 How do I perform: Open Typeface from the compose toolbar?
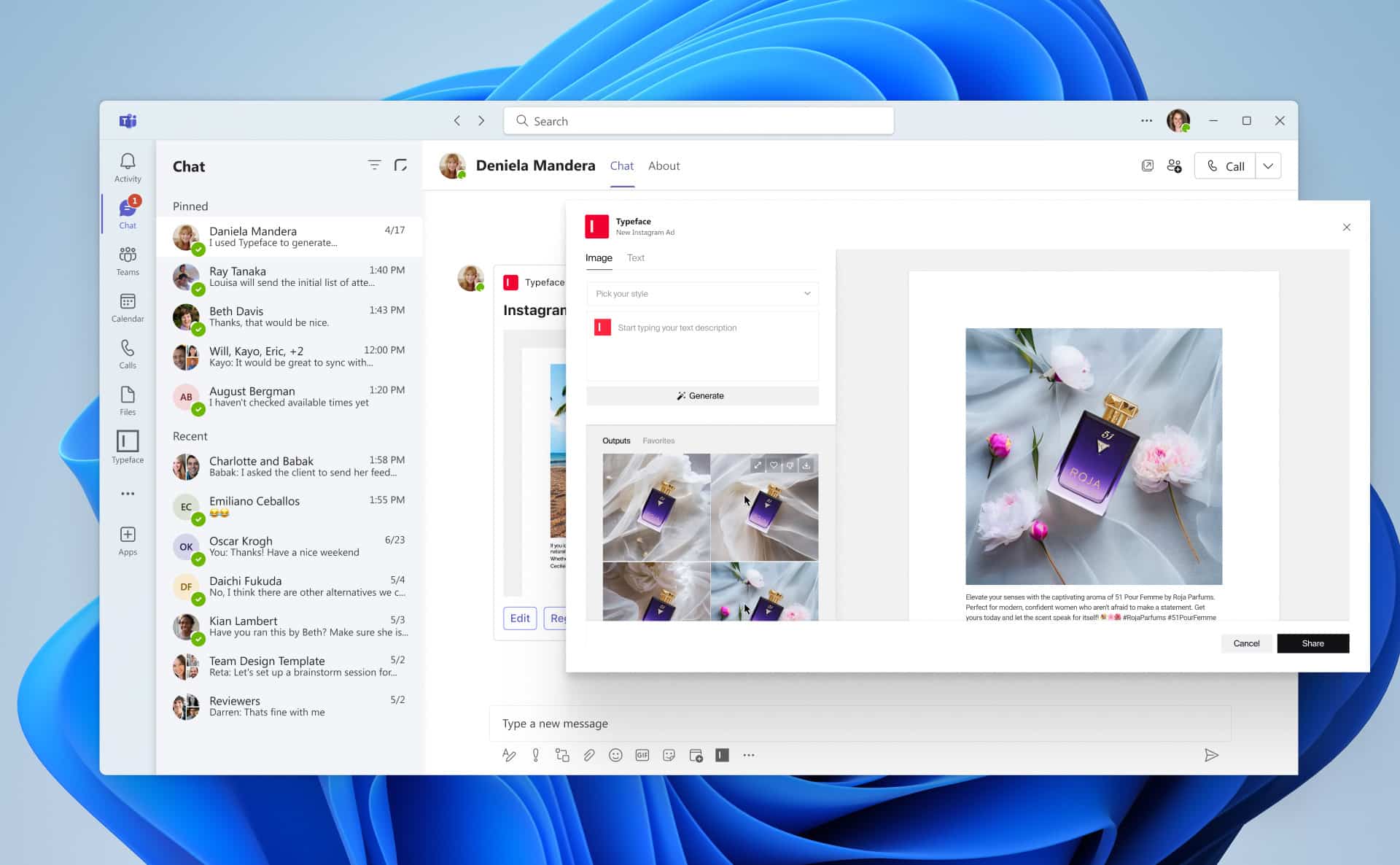722,755
